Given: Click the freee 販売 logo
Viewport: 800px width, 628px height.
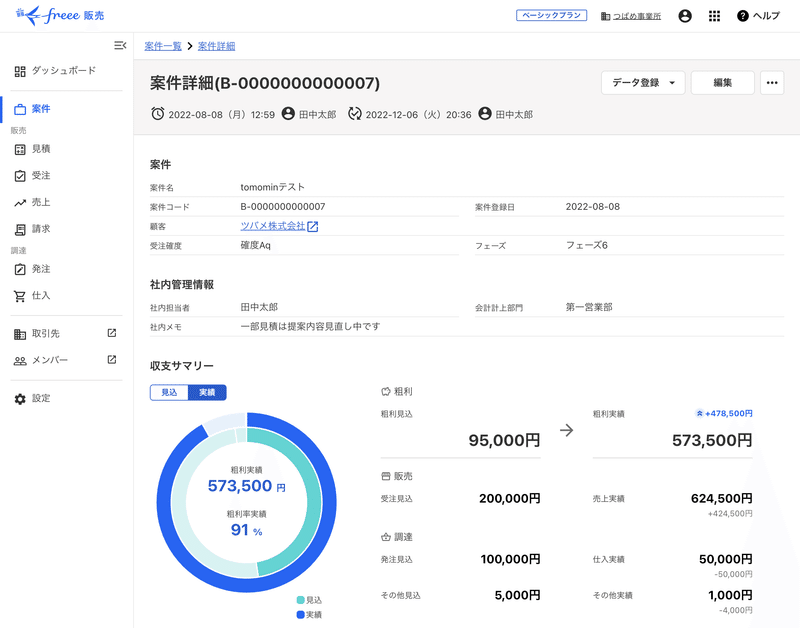Looking at the screenshot, I should point(60,15).
